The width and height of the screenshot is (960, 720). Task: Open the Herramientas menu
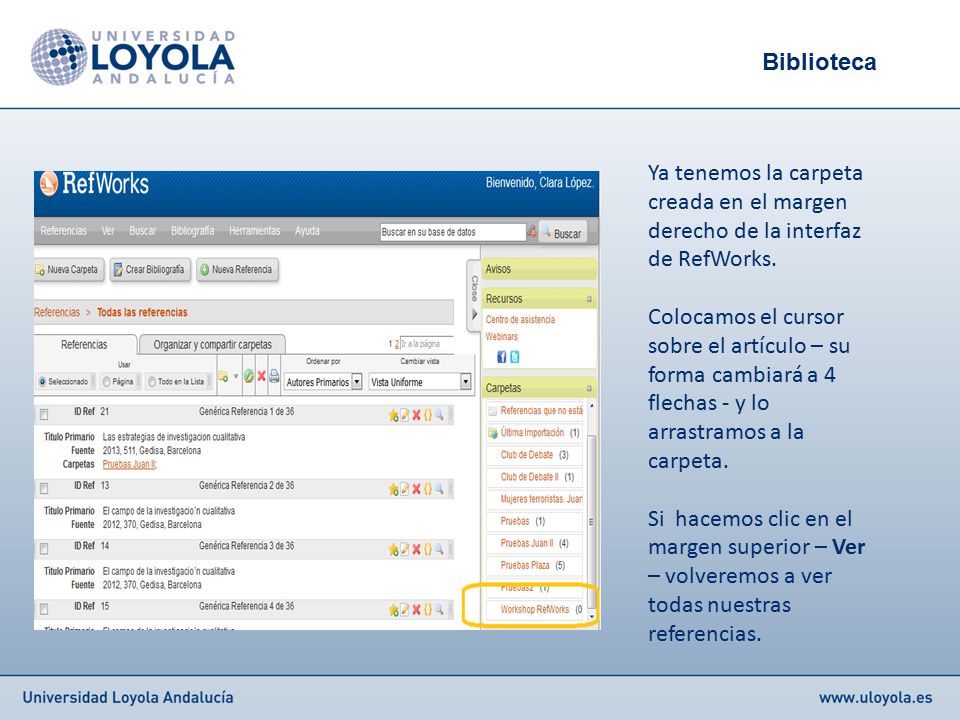coord(254,231)
